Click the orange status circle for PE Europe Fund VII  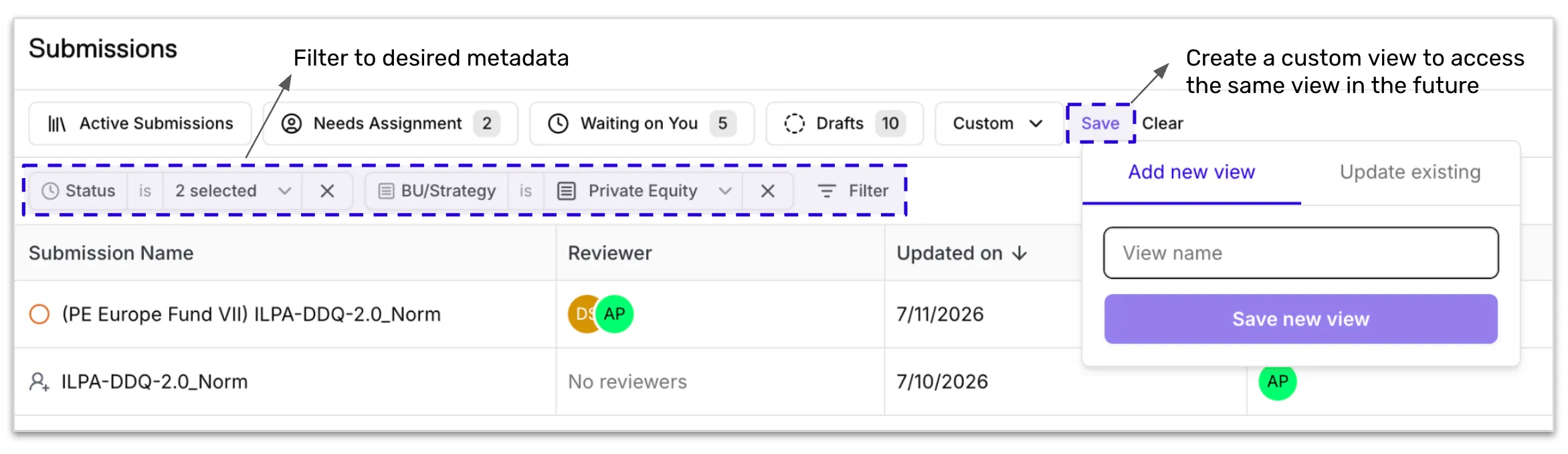click(39, 314)
